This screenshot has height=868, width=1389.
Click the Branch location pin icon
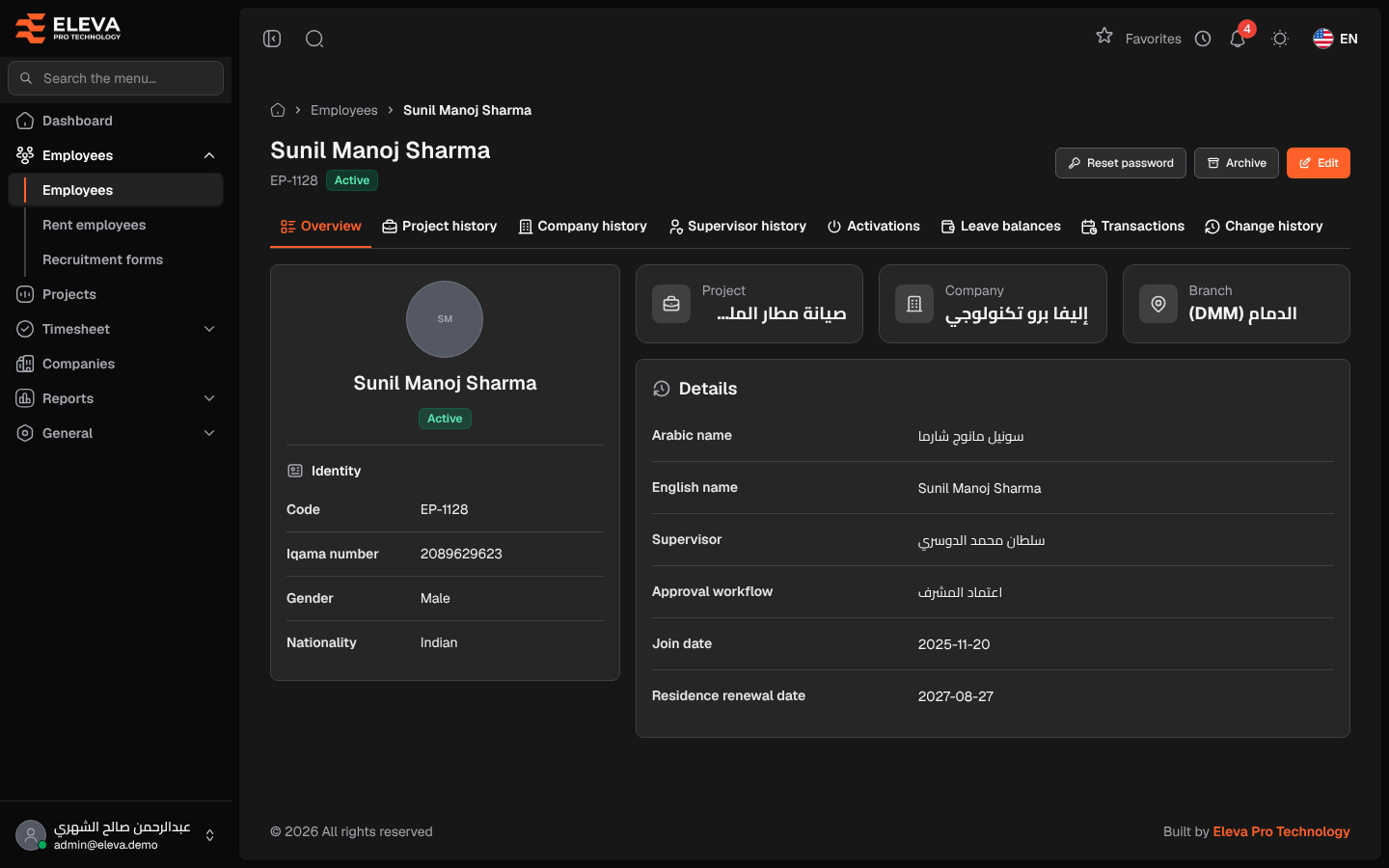point(1158,304)
